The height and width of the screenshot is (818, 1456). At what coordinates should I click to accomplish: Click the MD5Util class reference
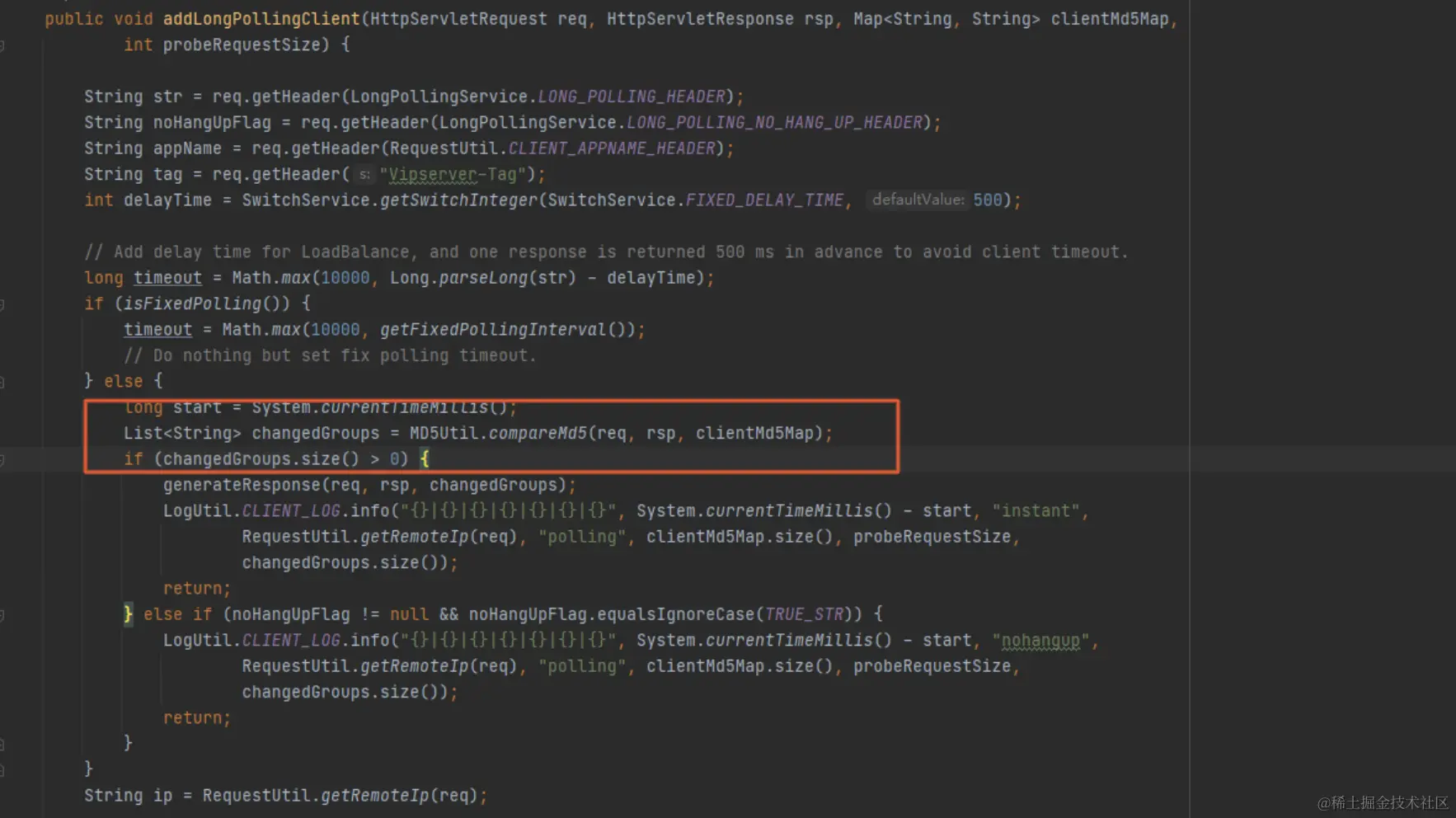[444, 434]
